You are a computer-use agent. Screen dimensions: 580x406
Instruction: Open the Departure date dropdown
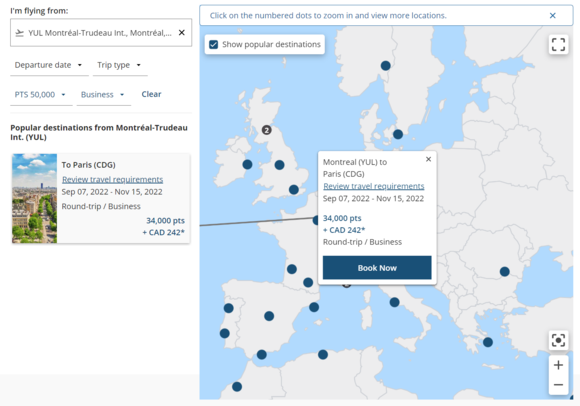pos(49,65)
